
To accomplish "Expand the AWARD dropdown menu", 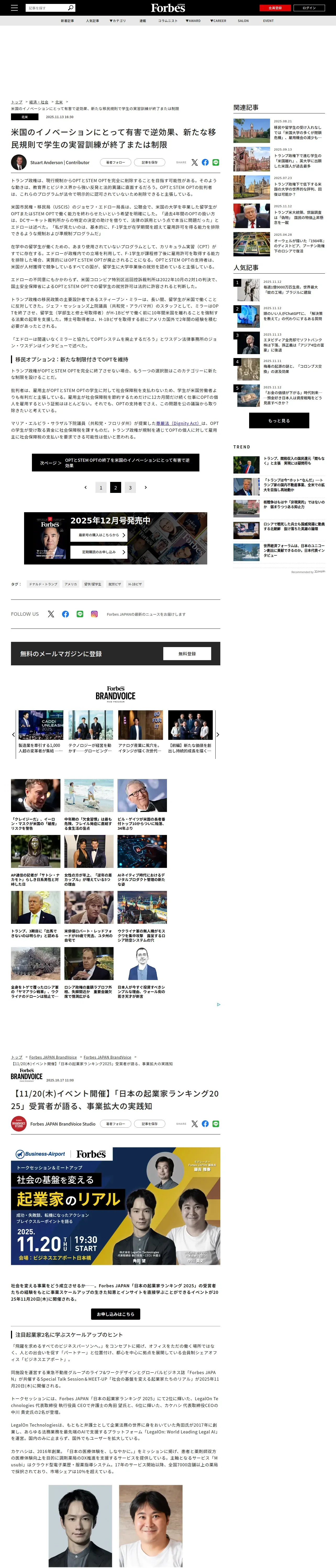I will pyautogui.click(x=193, y=21).
